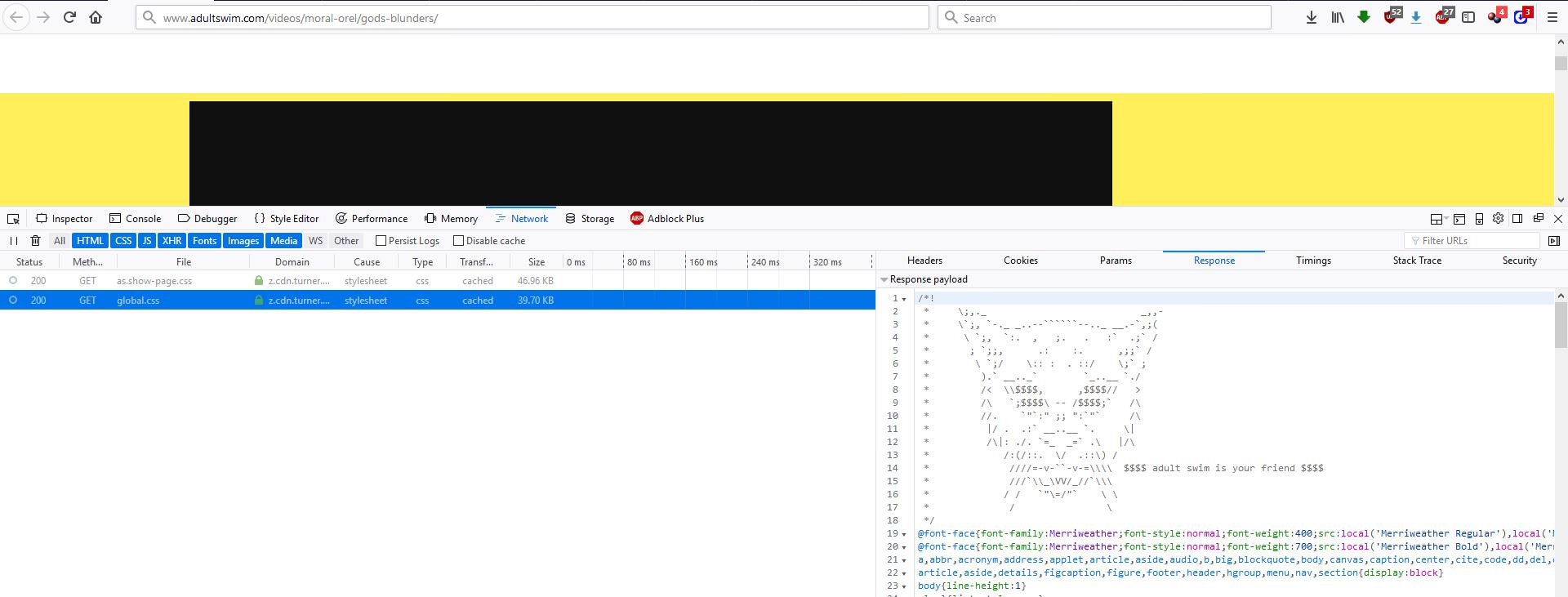Open Adblock Plus toolbar icon badged 27
This screenshot has width=1568, height=597.
coord(1444,16)
